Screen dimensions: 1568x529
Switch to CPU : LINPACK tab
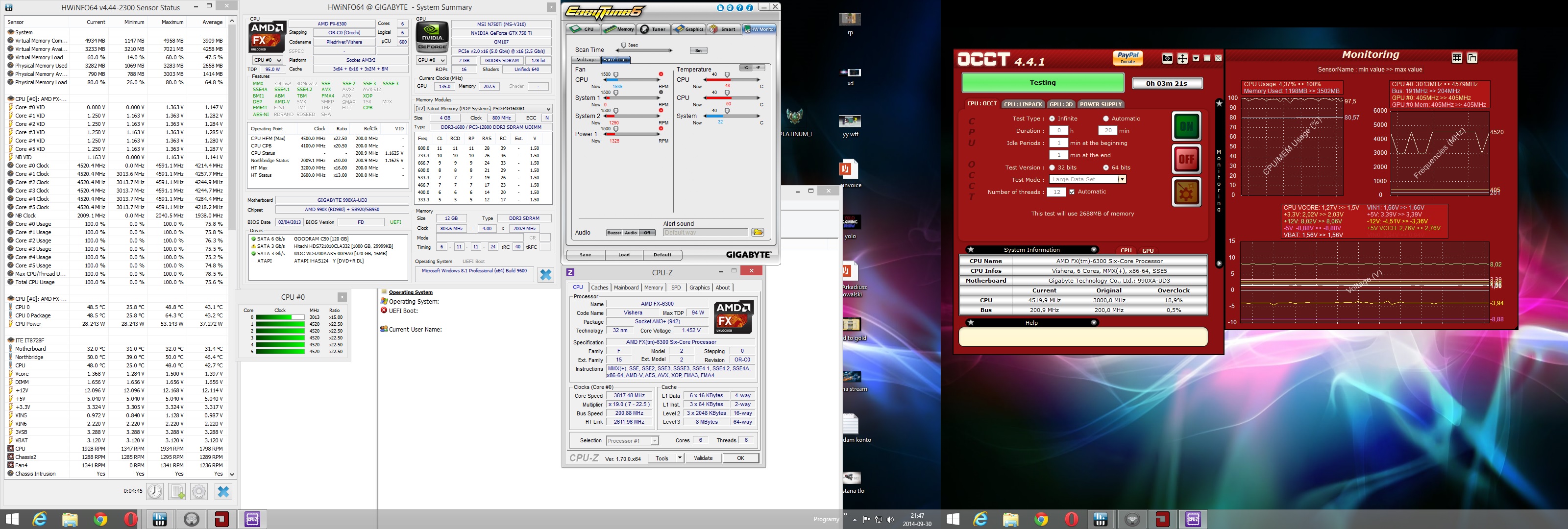(x=1023, y=104)
